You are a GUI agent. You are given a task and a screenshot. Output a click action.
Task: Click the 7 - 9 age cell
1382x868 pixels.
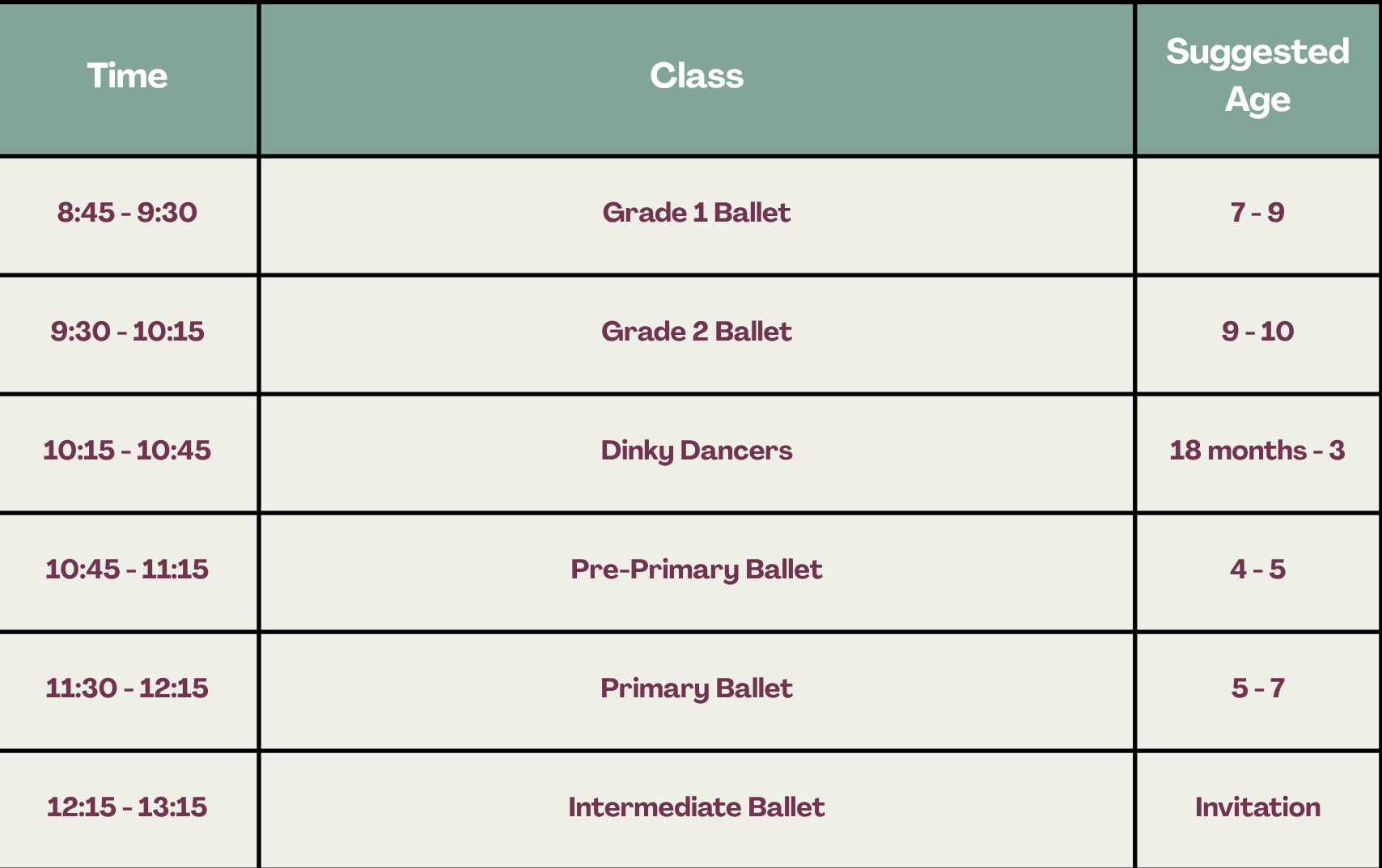tap(1257, 213)
